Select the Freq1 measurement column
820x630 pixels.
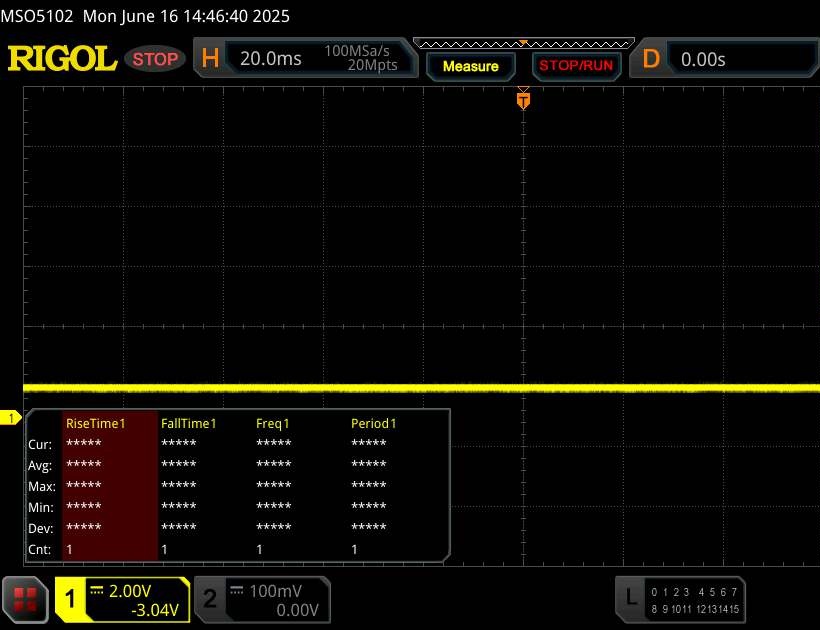tap(273, 424)
